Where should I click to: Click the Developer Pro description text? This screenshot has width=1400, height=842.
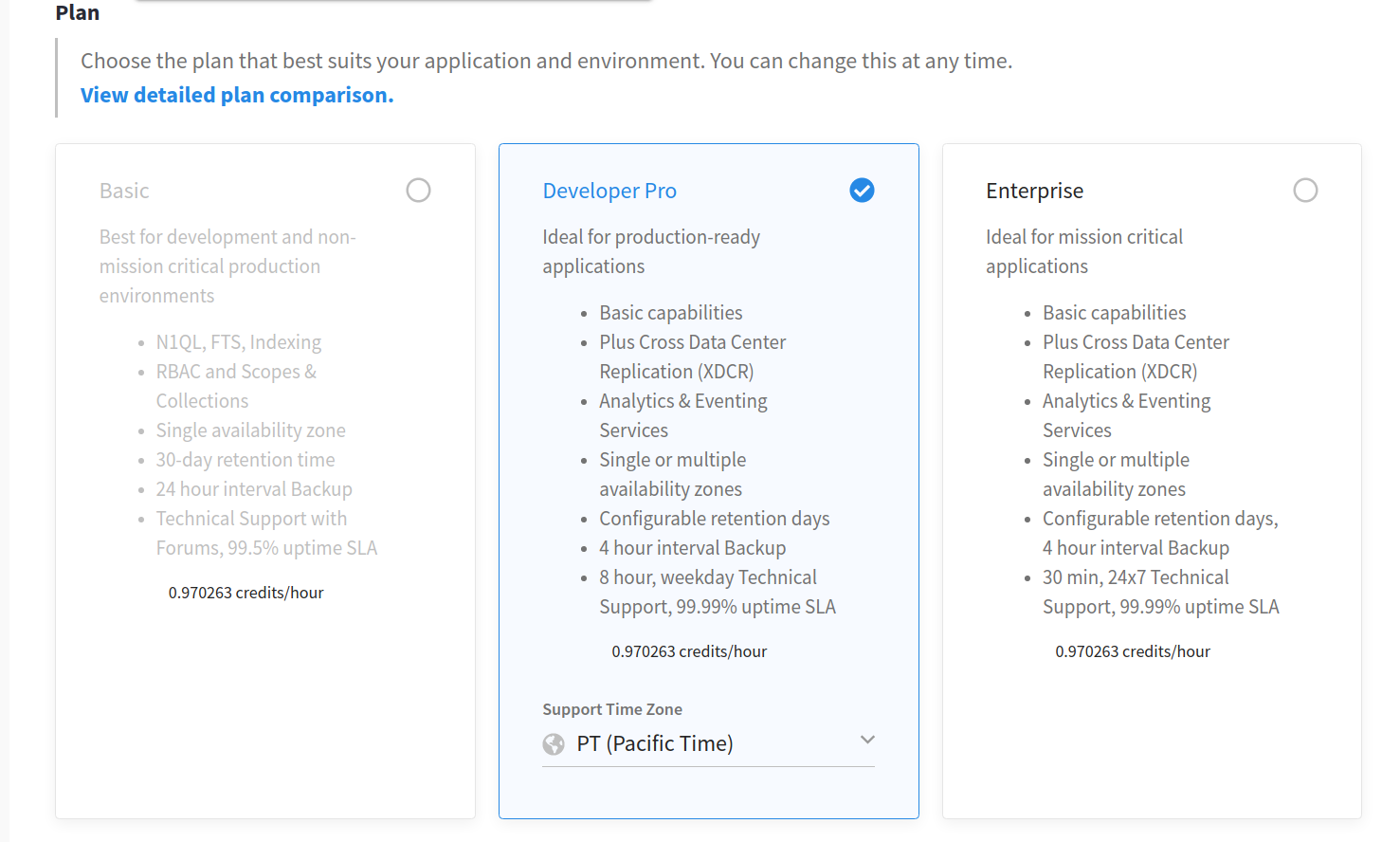pos(651,250)
